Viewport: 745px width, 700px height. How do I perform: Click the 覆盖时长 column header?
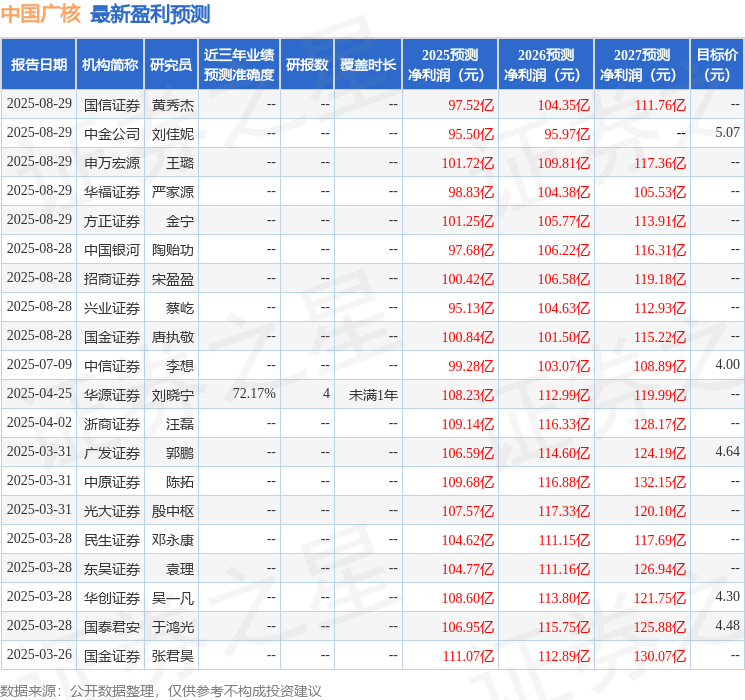pos(368,65)
